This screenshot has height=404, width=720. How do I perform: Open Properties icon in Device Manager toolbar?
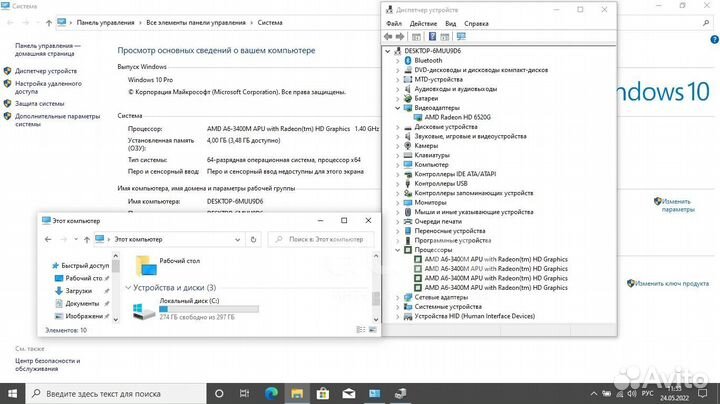416,37
